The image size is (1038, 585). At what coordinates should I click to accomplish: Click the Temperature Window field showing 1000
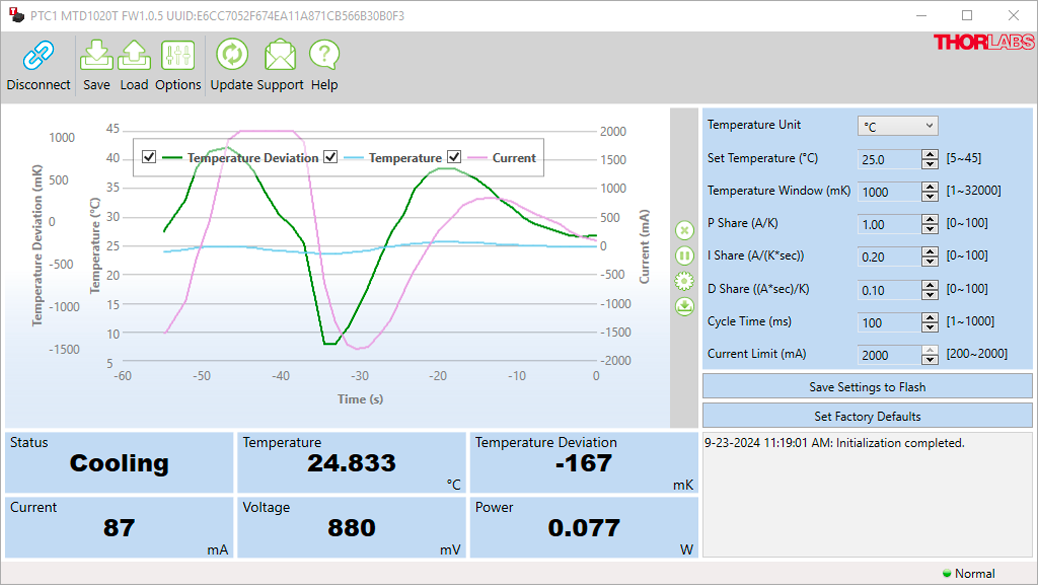[x=889, y=192]
